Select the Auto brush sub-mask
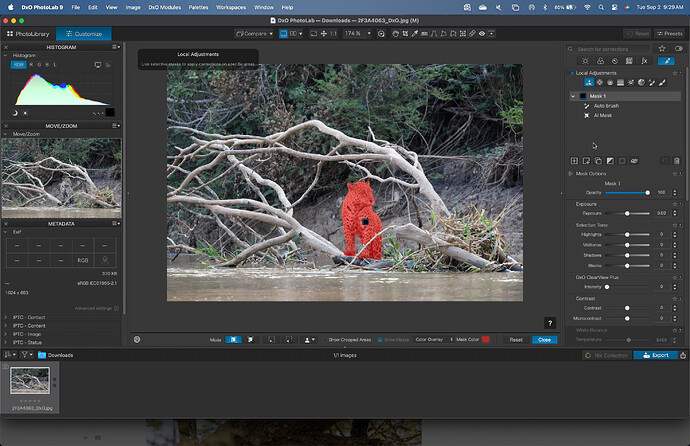 point(606,106)
